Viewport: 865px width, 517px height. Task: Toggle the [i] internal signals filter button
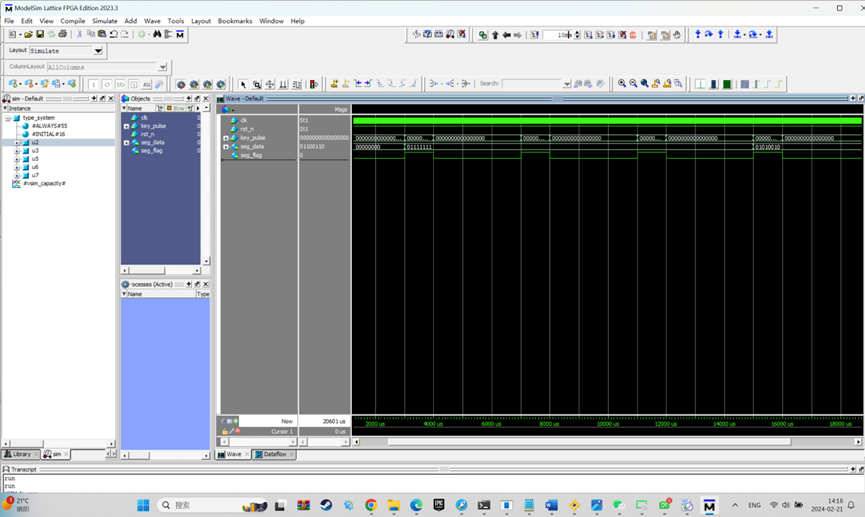click(133, 84)
